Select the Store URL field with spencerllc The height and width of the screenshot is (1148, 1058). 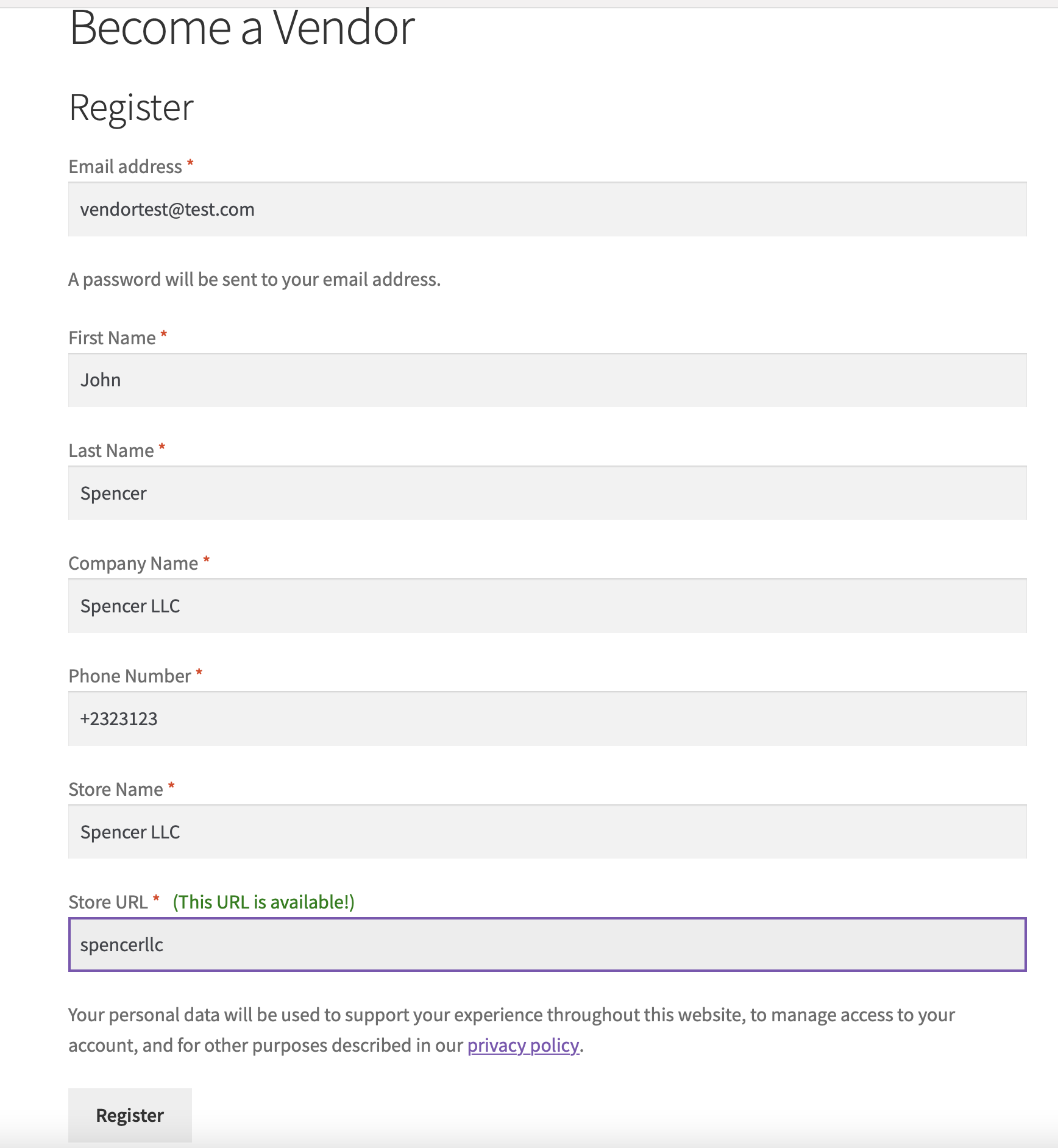[547, 944]
